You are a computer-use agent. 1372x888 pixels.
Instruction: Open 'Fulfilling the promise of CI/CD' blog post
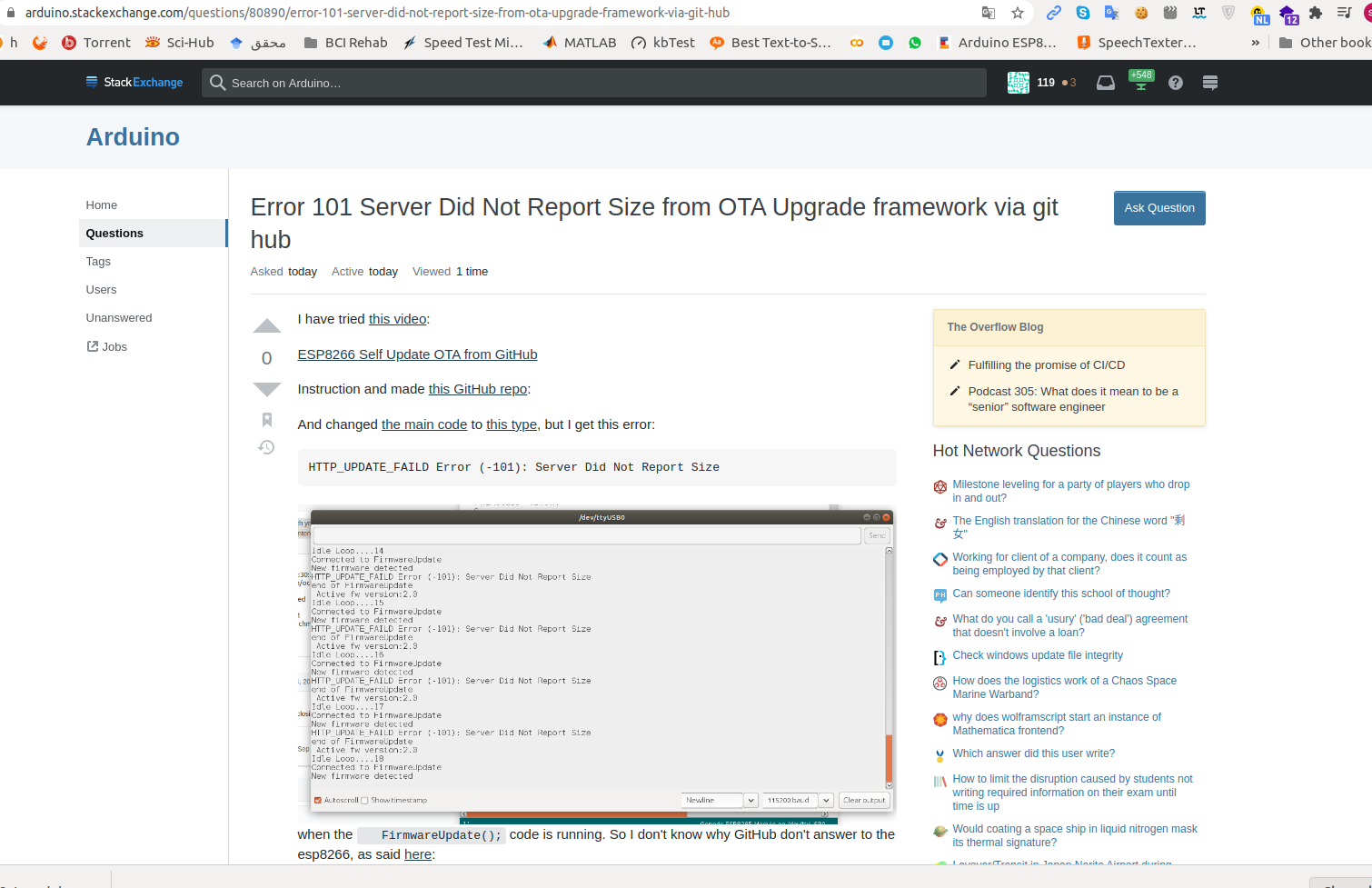tap(1047, 365)
